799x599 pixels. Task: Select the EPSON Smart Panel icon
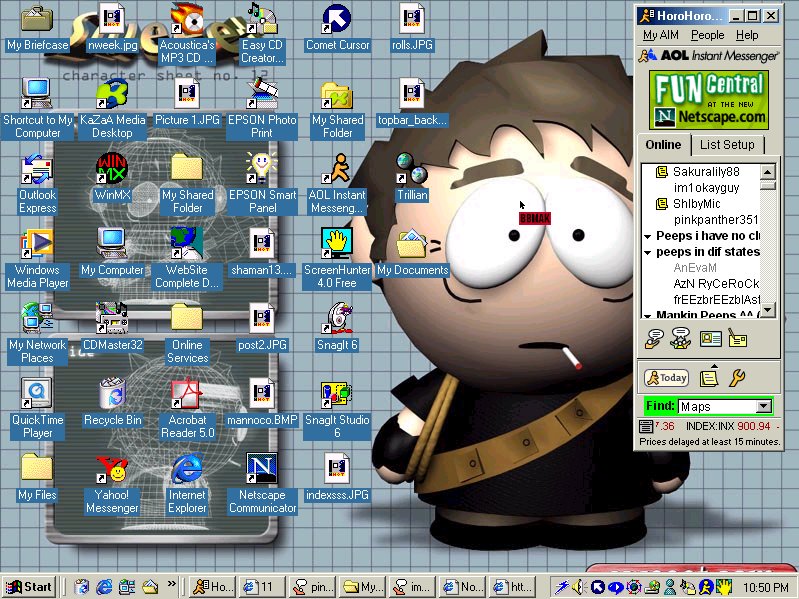262,184
